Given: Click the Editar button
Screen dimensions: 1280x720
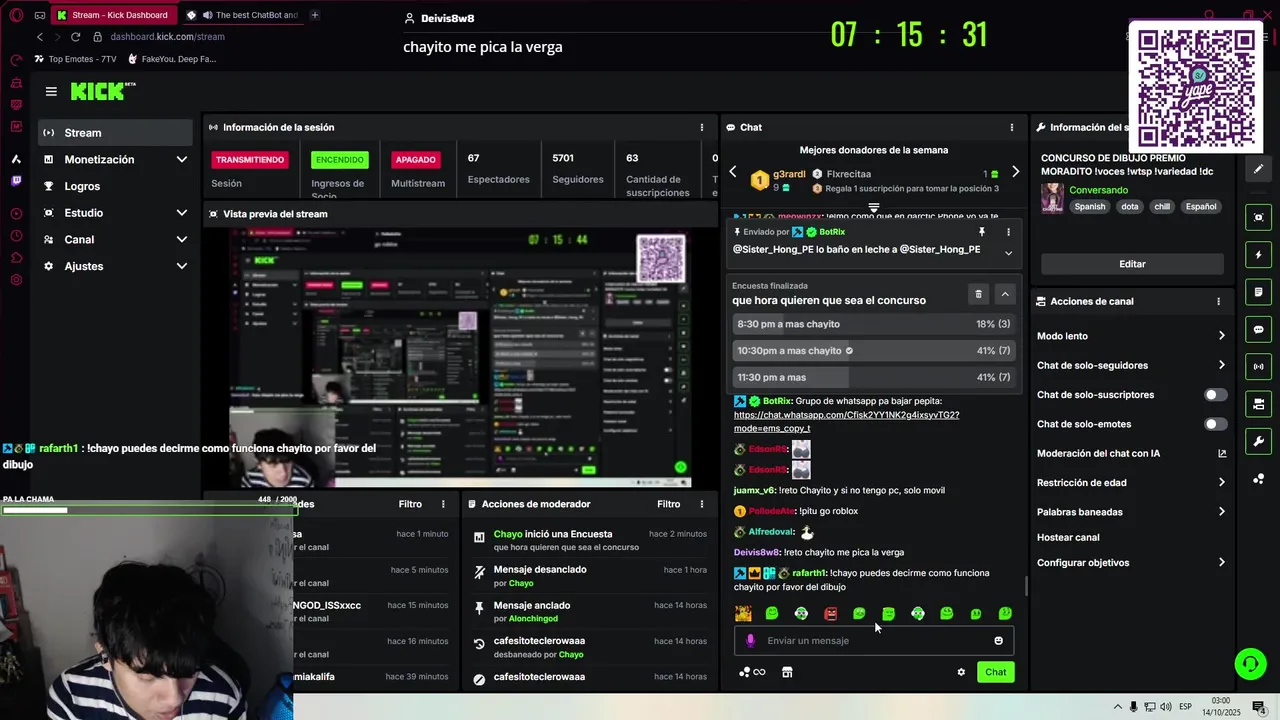Looking at the screenshot, I should click(x=1132, y=264).
